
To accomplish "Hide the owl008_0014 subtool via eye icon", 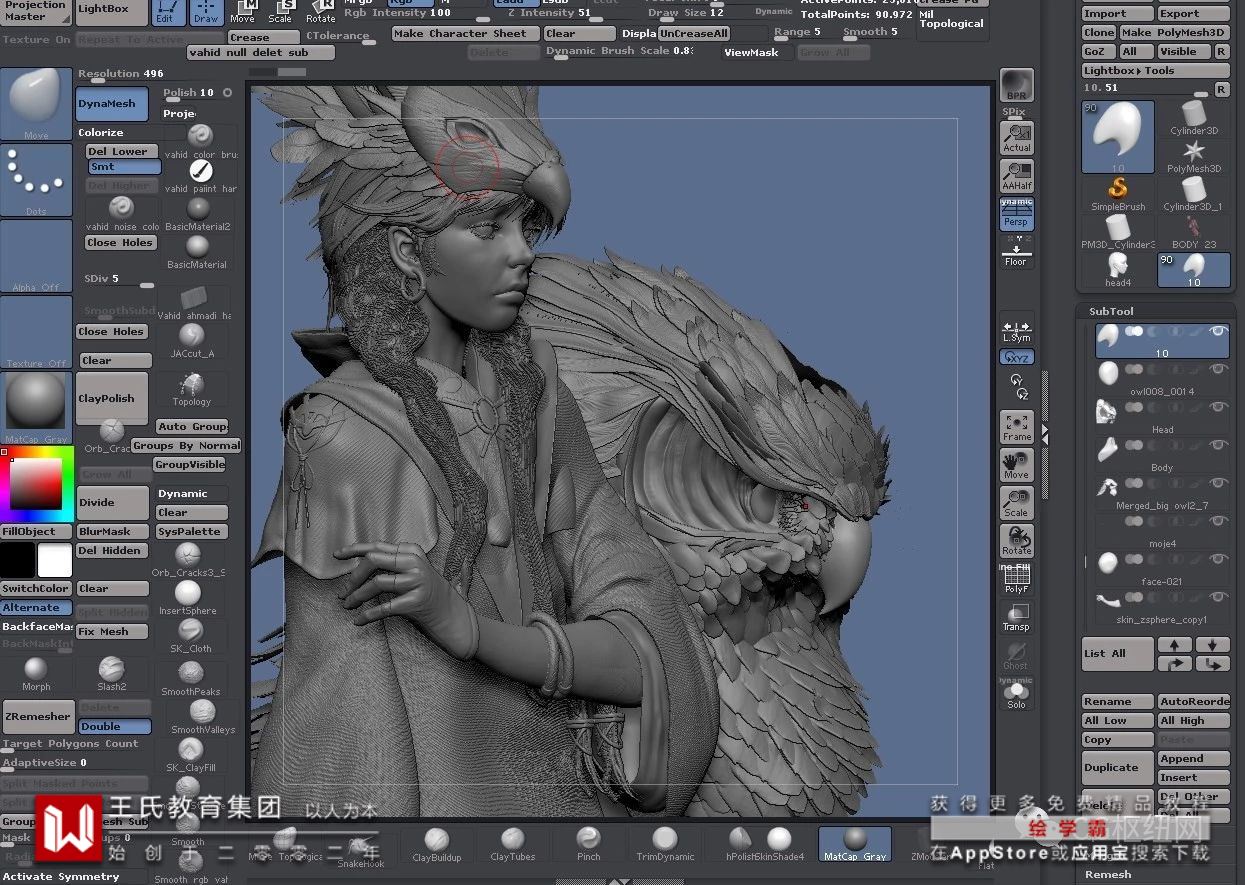I will tap(1217, 369).
